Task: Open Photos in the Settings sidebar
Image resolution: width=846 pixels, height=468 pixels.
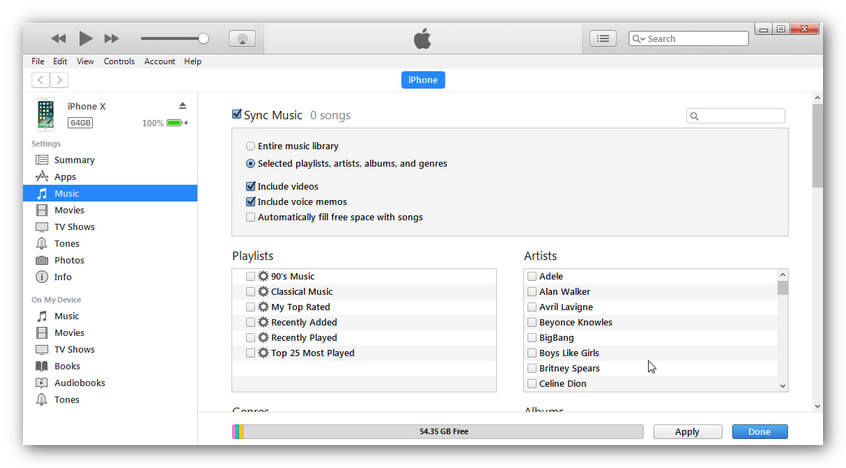Action: [69, 260]
